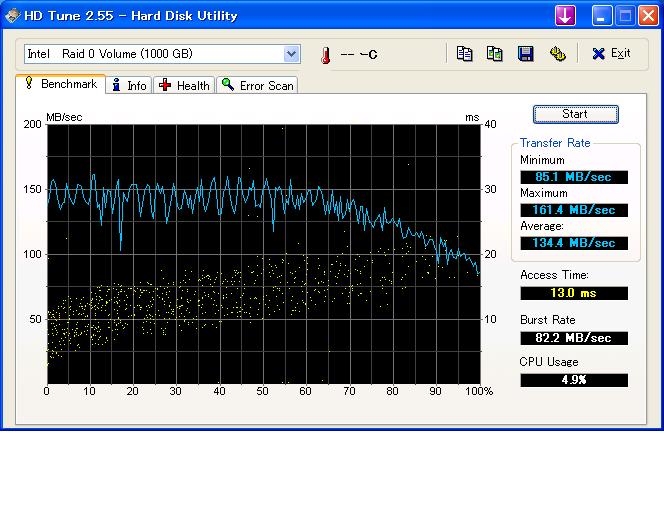Open the Error Scan tab
Screen dimensions: 664x512
(x=257, y=85)
